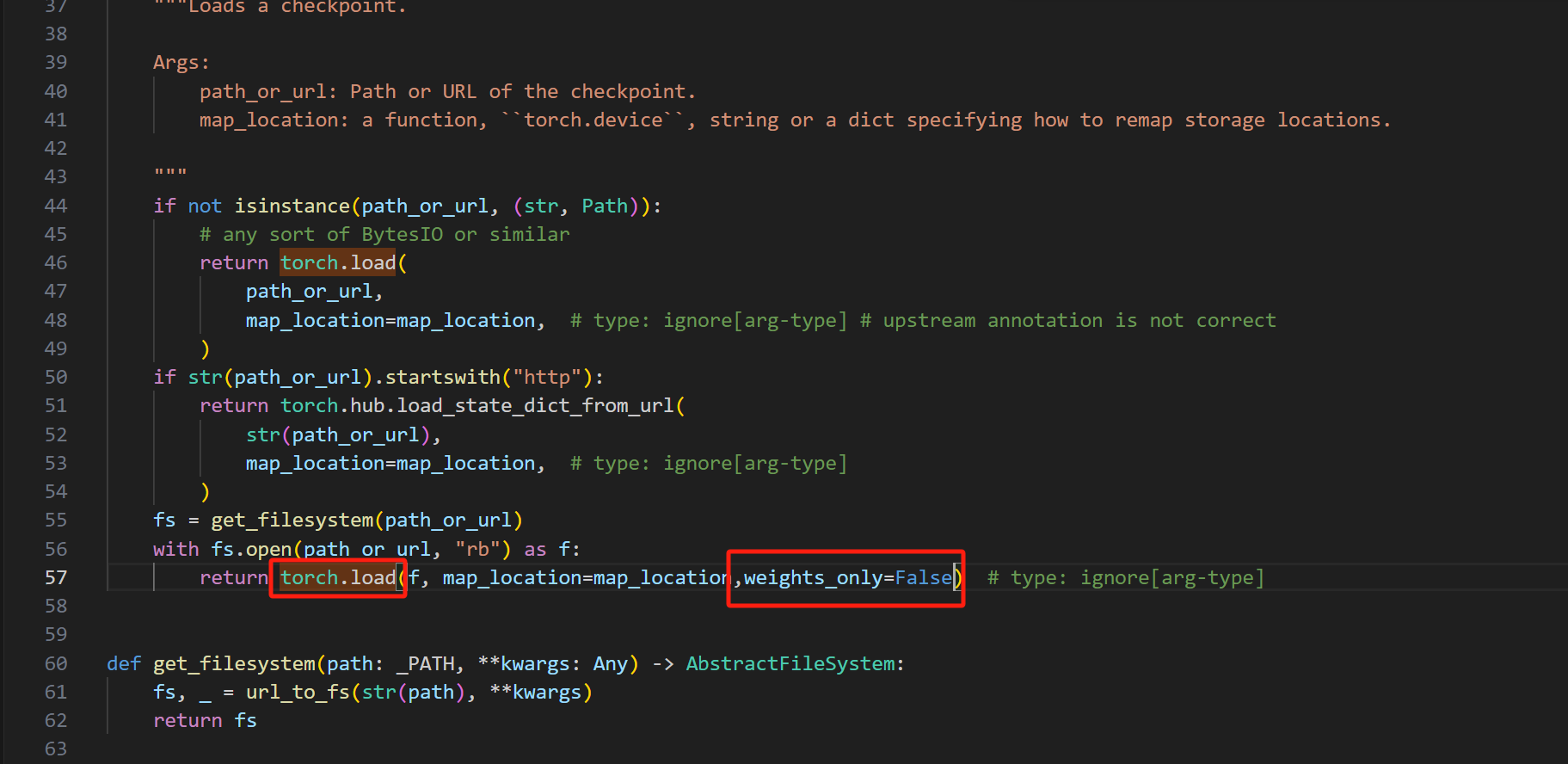Image resolution: width=1568 pixels, height=764 pixels.
Task: Click 'return fs' on line 62
Action: (x=205, y=720)
